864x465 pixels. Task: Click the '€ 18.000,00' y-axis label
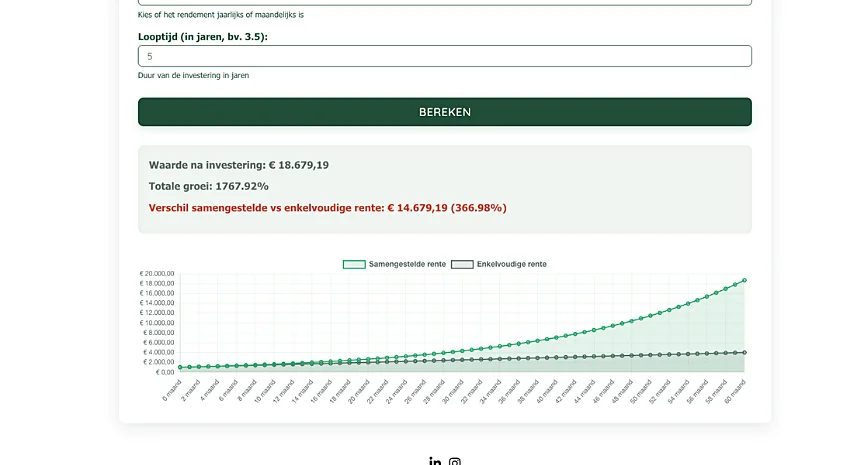click(157, 284)
